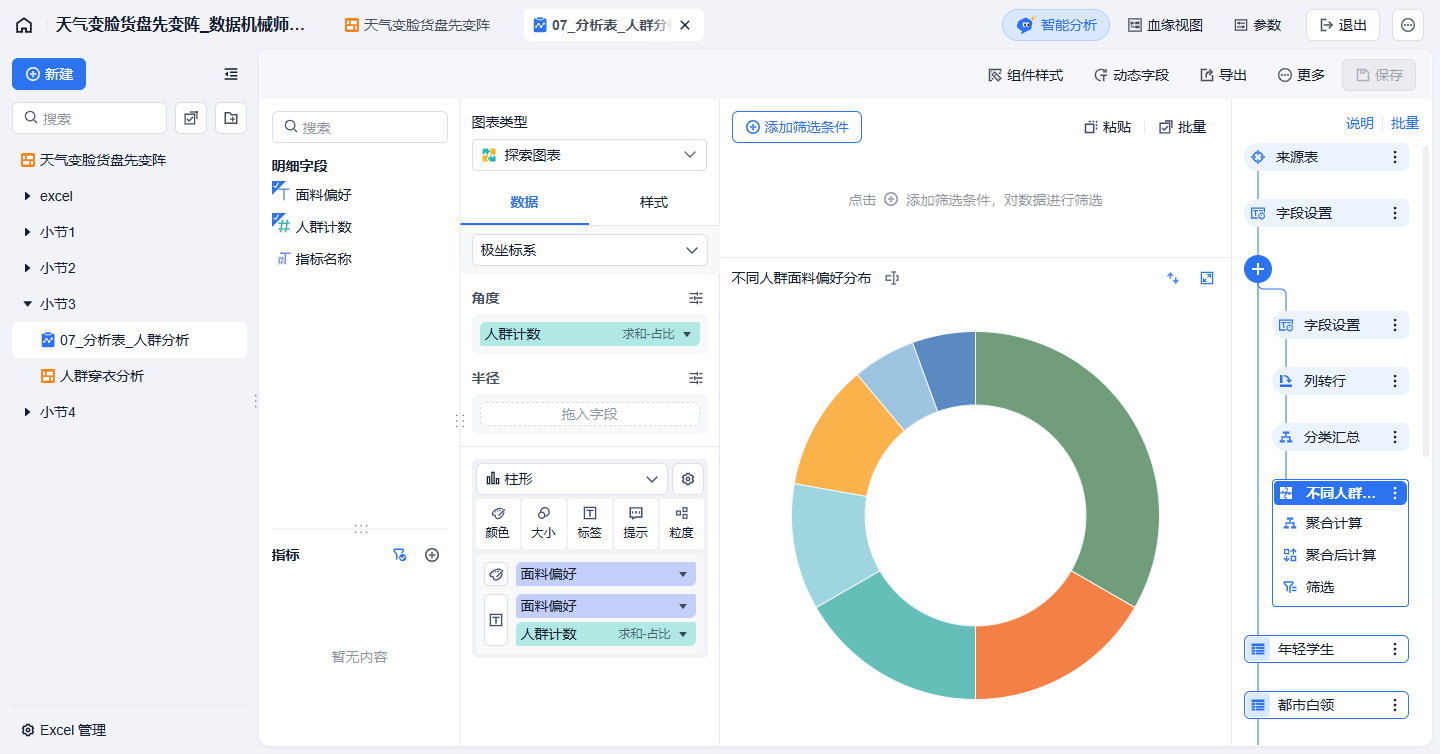Click the sparkle icon above the chart
The width and height of the screenshot is (1440, 754).
coord(1173,278)
